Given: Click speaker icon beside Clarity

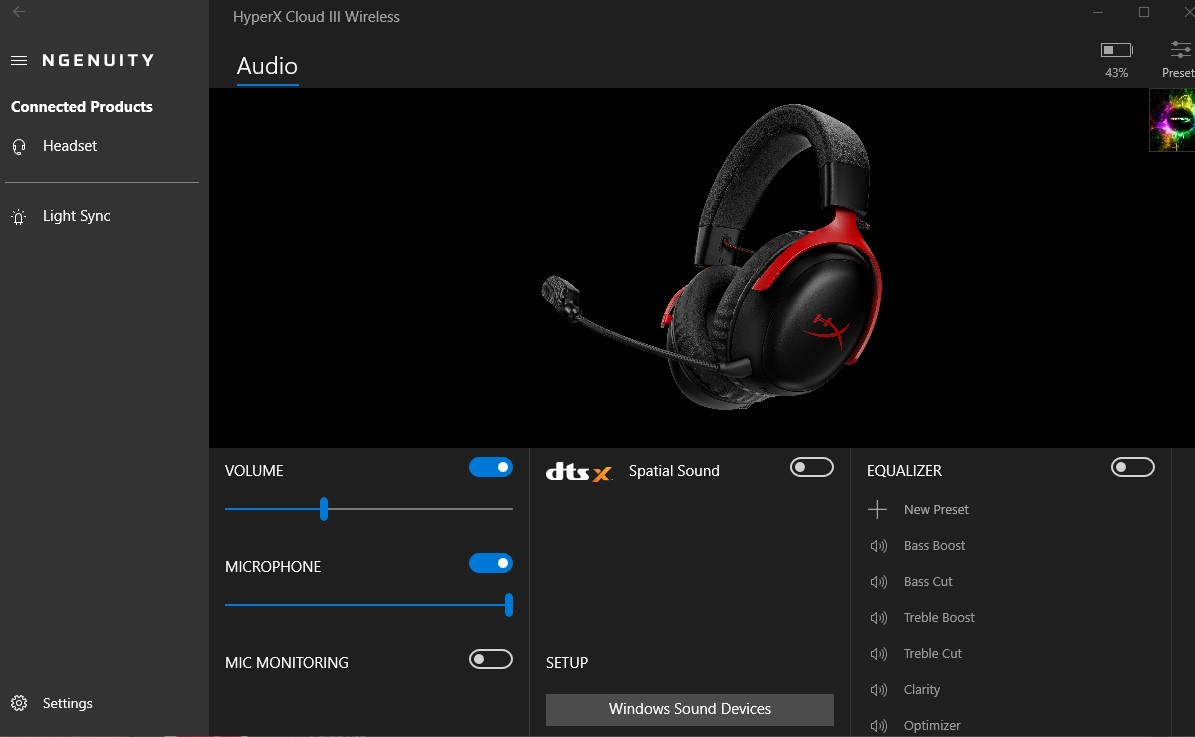Looking at the screenshot, I should coord(879,690).
